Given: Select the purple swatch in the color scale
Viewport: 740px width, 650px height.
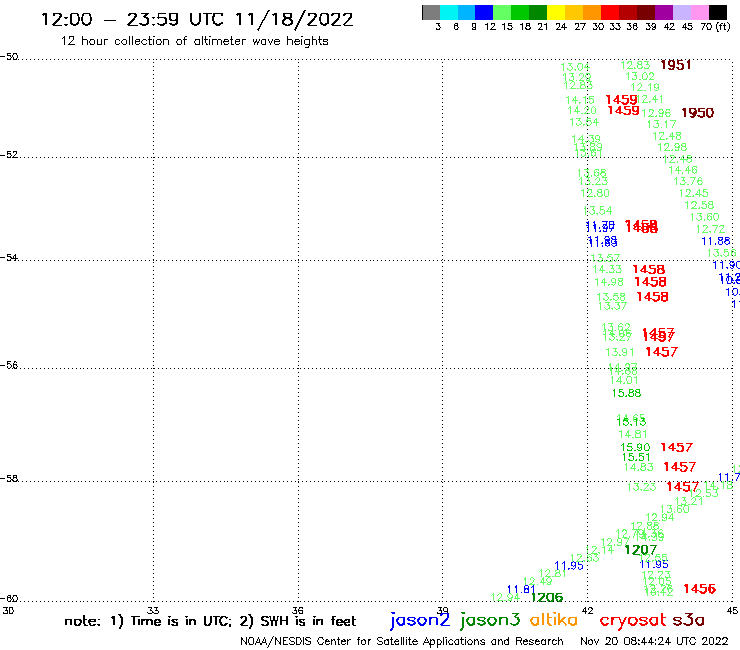Looking at the screenshot, I should point(664,12).
